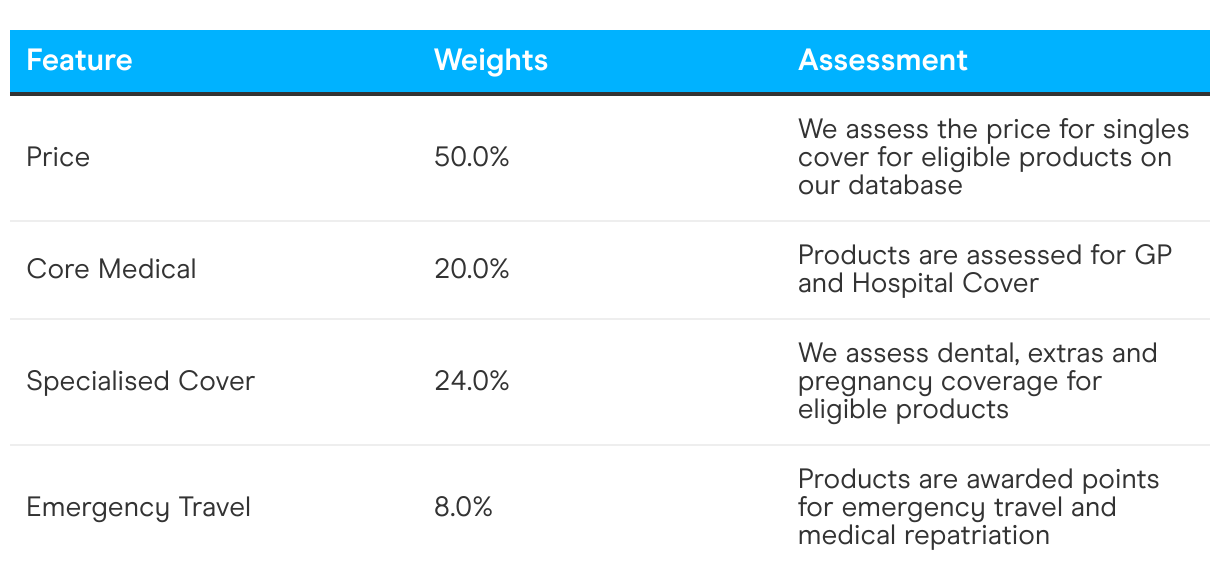Select the Core Medical feature label

point(111,269)
